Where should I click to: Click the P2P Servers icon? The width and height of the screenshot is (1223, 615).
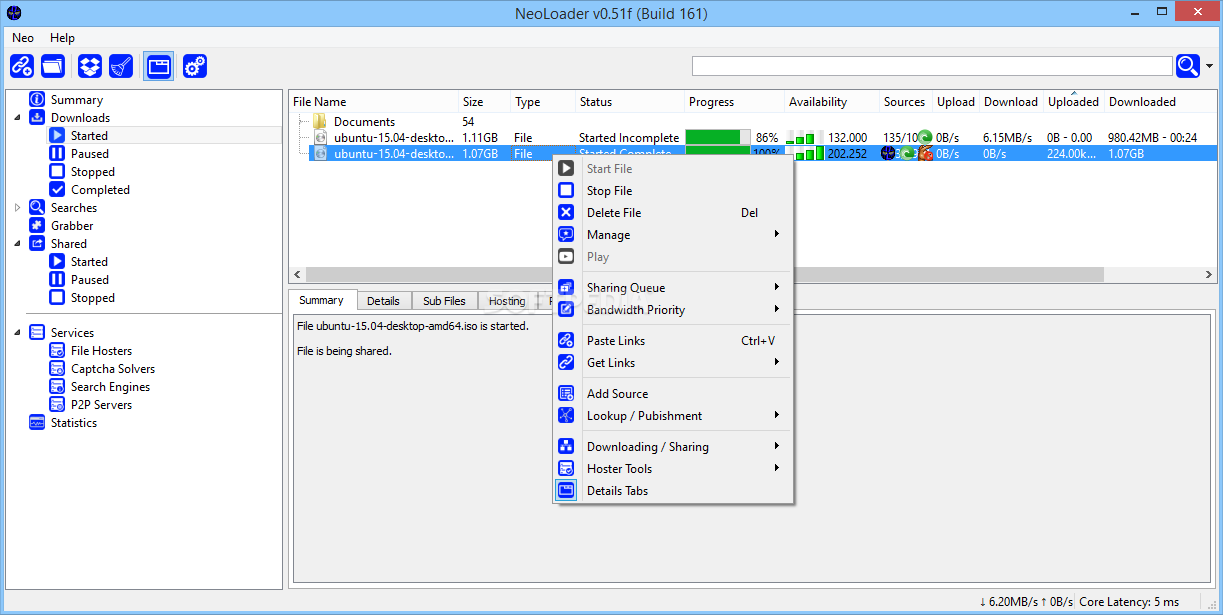pos(57,405)
